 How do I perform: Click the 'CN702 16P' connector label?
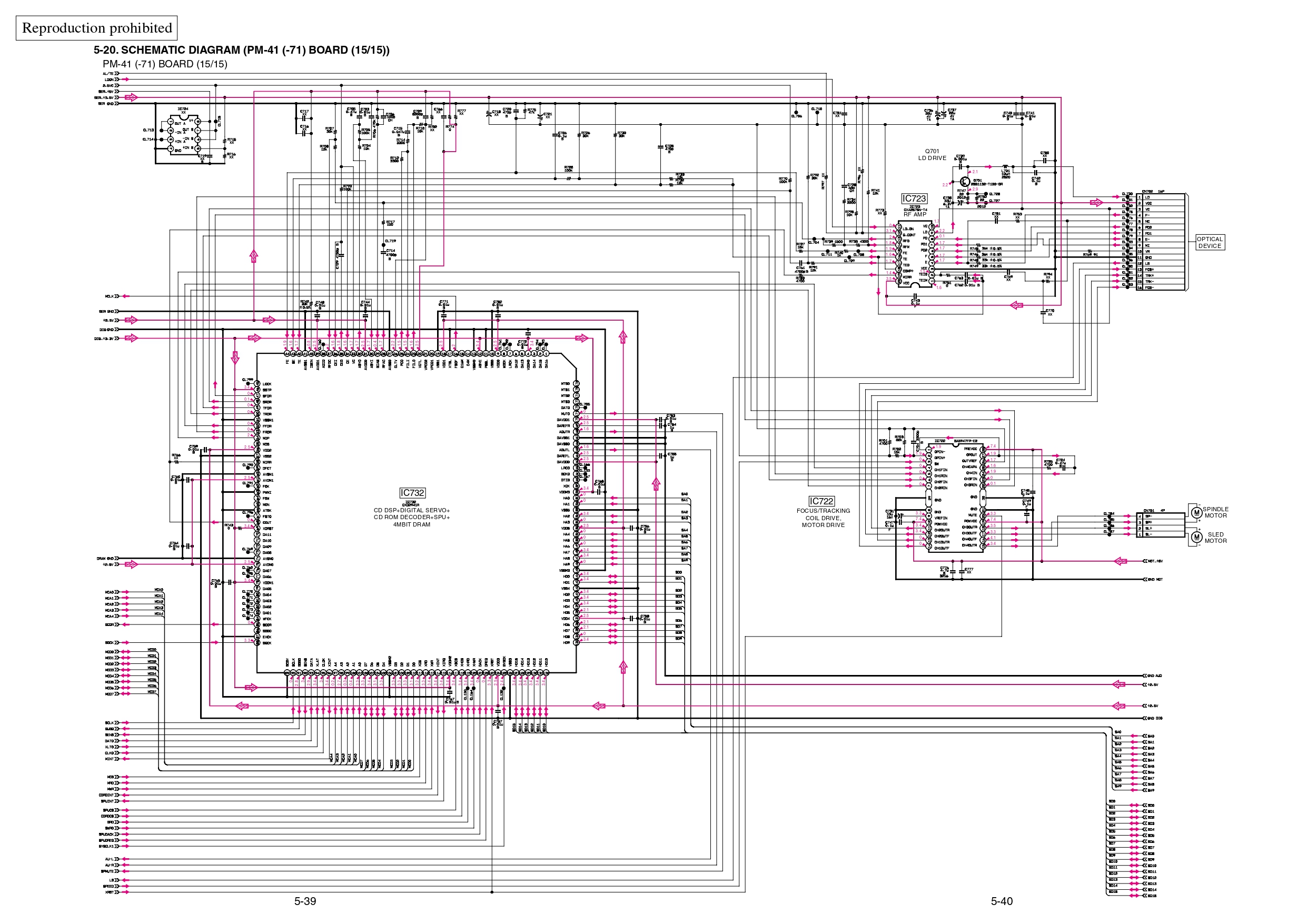pos(1153,192)
